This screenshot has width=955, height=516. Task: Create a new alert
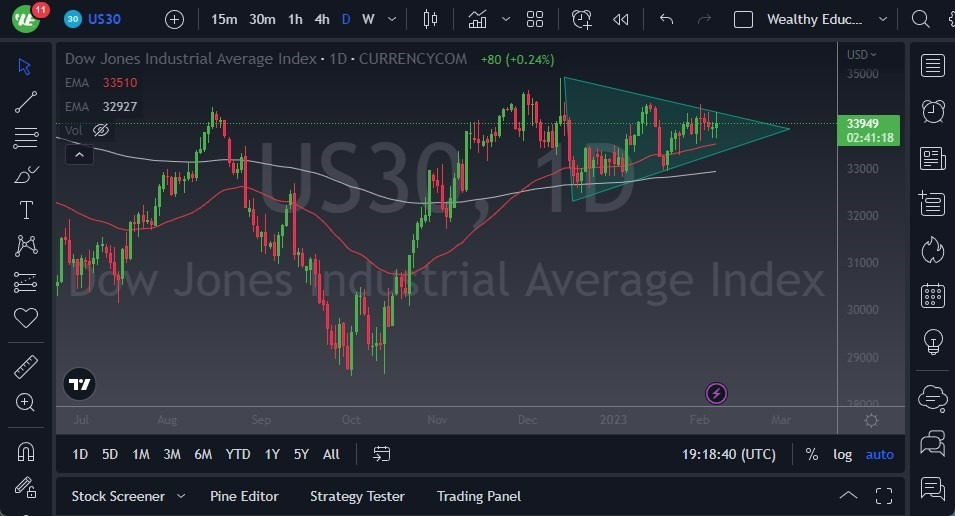pos(581,19)
